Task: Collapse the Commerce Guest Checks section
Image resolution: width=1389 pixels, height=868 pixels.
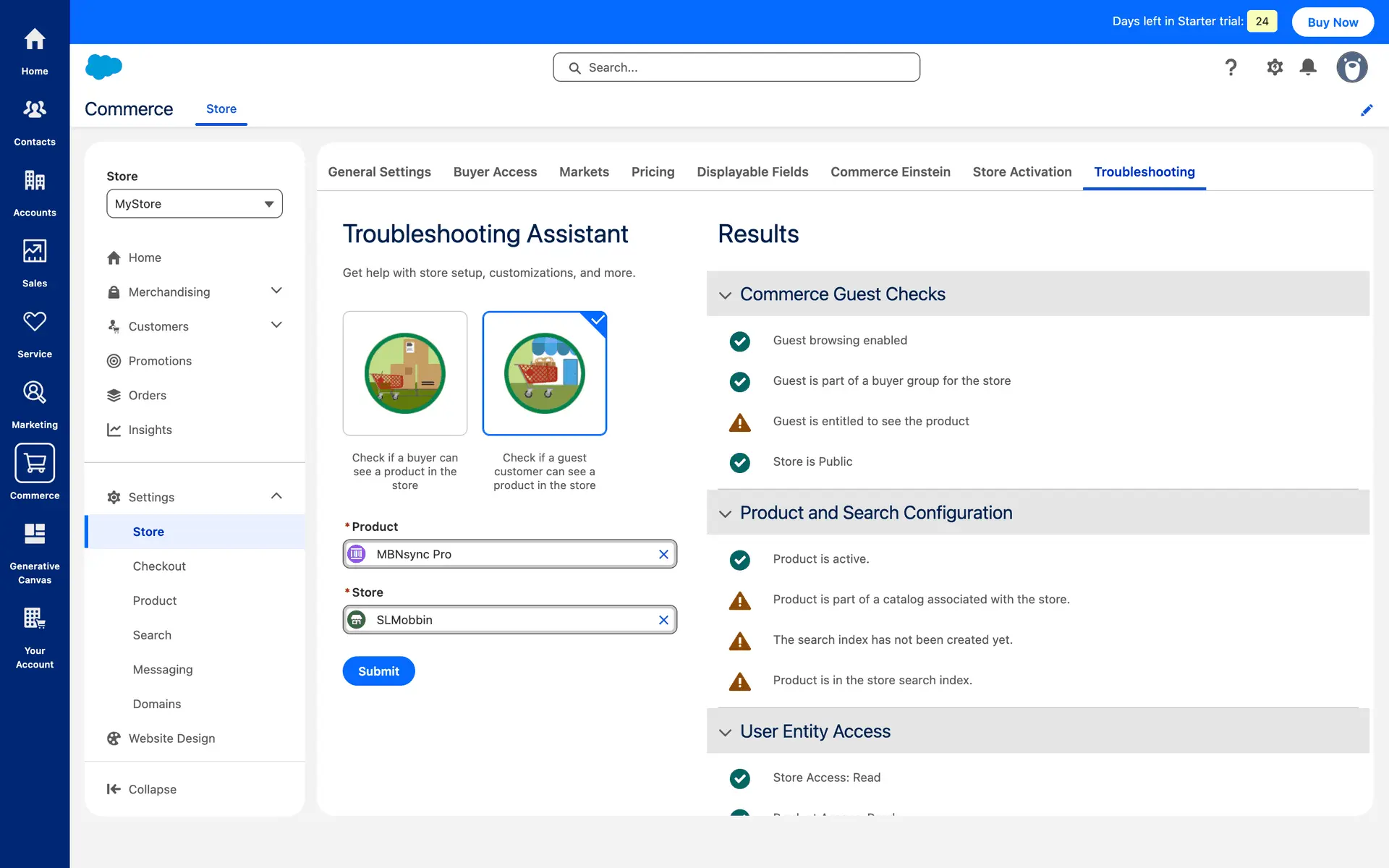Action: pyautogui.click(x=725, y=295)
